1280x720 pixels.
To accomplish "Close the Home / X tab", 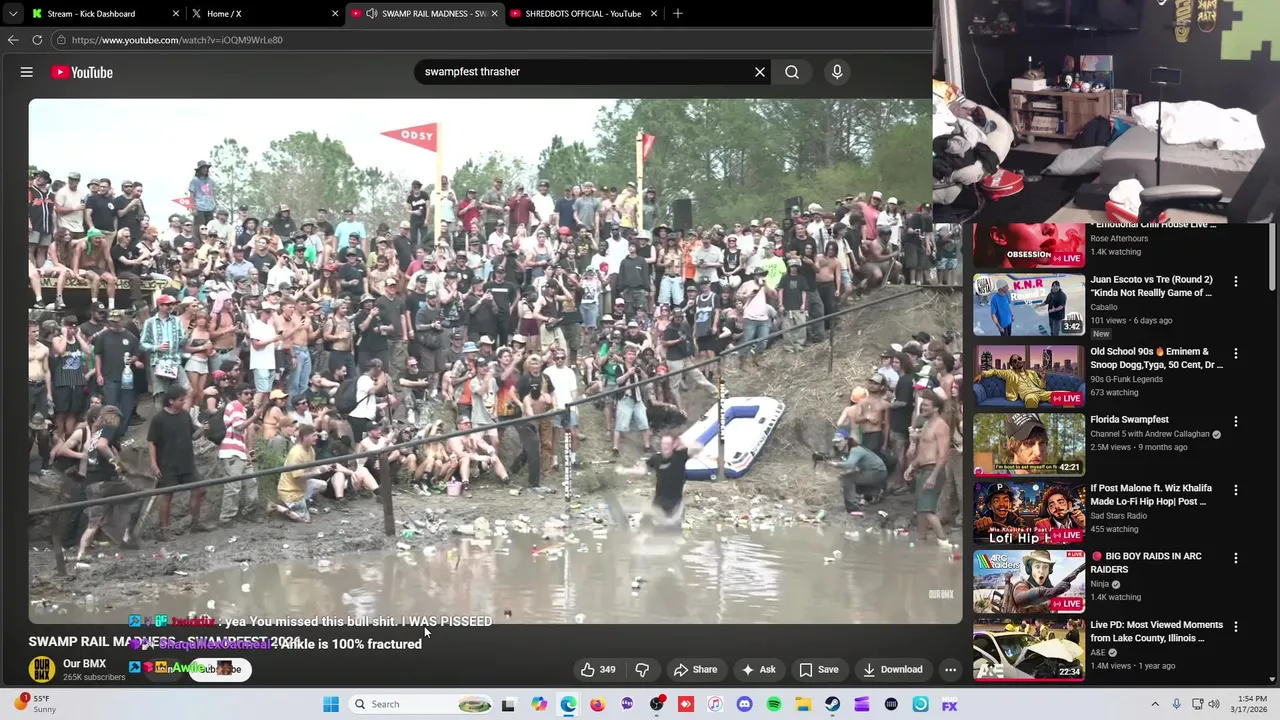I will [335, 14].
